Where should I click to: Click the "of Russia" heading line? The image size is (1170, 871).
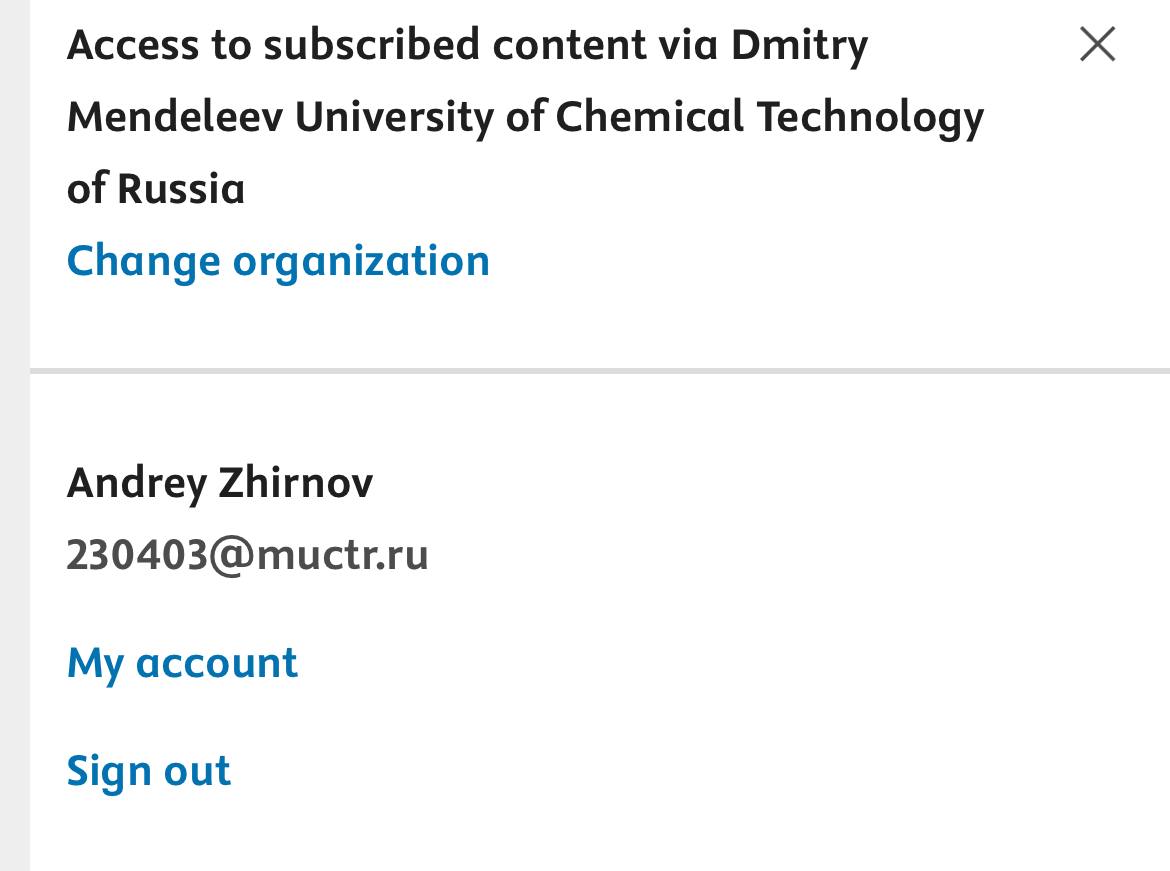coord(155,189)
